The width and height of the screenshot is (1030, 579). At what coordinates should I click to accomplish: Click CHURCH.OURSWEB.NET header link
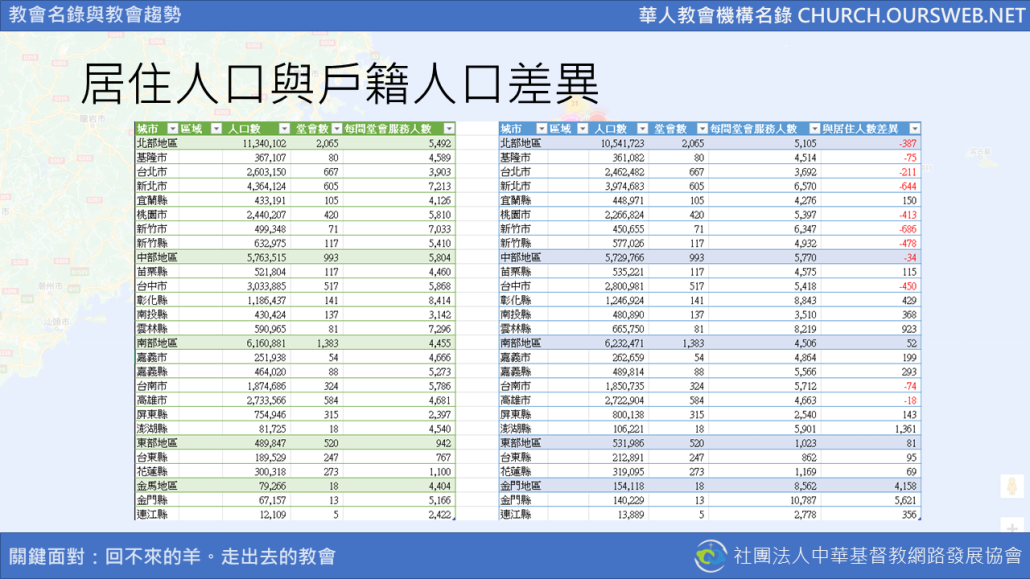pos(911,15)
